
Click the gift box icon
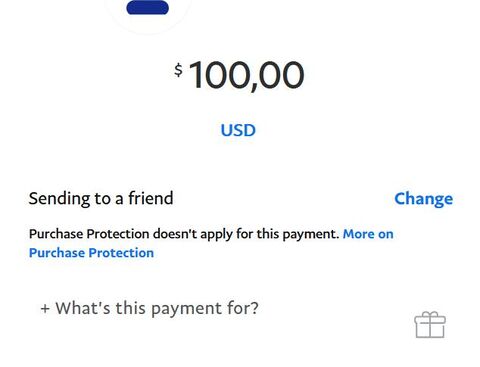click(x=430, y=325)
